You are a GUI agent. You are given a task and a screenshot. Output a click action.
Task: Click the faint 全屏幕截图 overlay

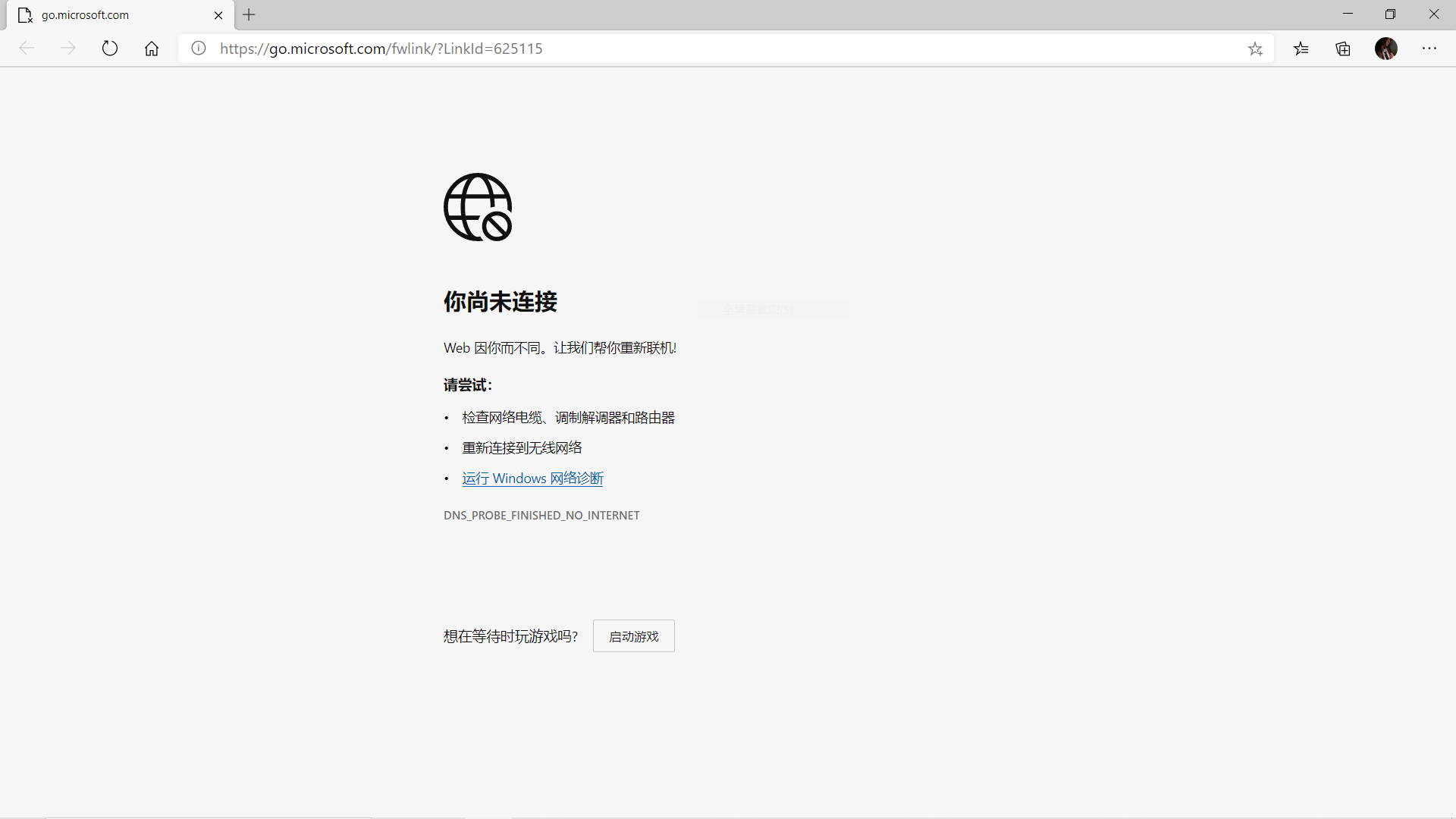(x=772, y=309)
